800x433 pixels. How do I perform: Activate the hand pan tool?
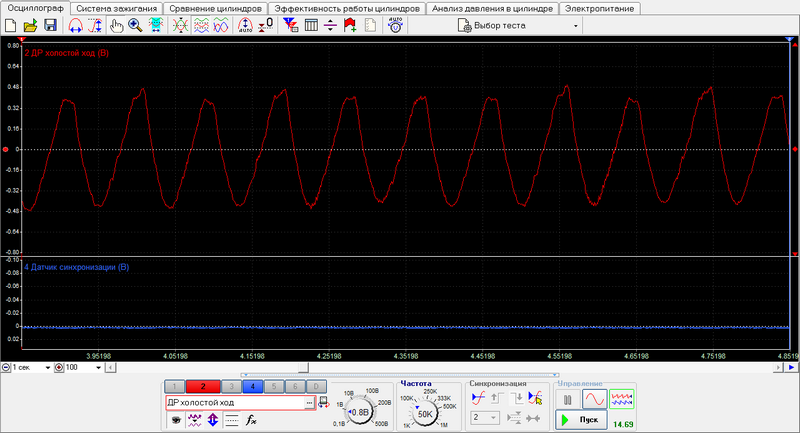pos(117,25)
